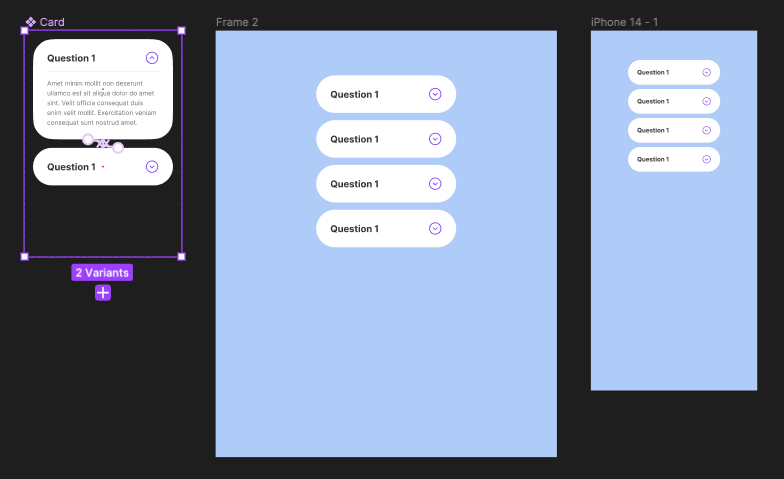This screenshot has width=784, height=479.
Task: Click top-left selection handle of Card
Action: point(24,30)
